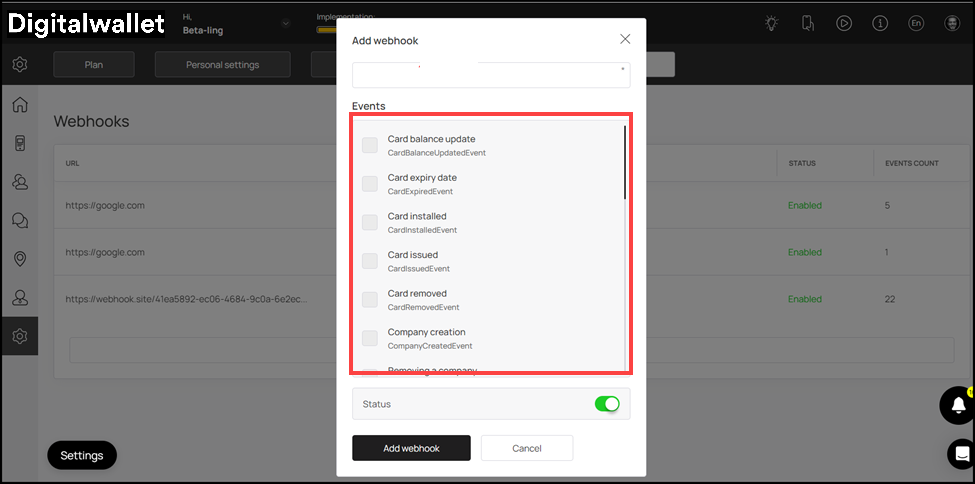The height and width of the screenshot is (484, 975).
Task: Check the Company creation event
Action: pos(370,338)
